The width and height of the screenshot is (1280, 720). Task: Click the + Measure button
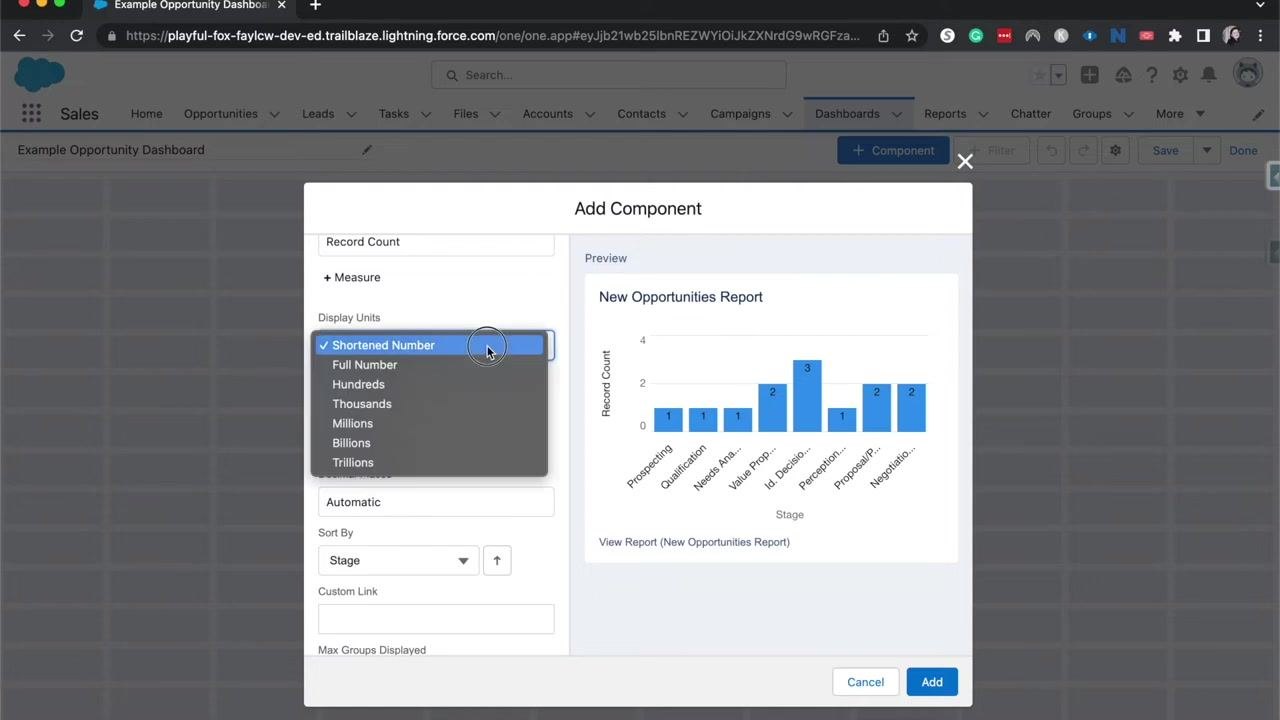tap(352, 277)
